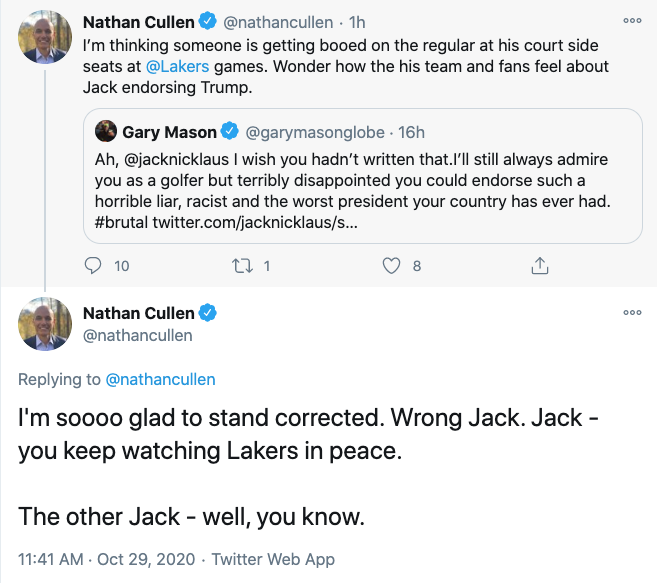Open the quoted tweet by Gary Mason

point(362,190)
